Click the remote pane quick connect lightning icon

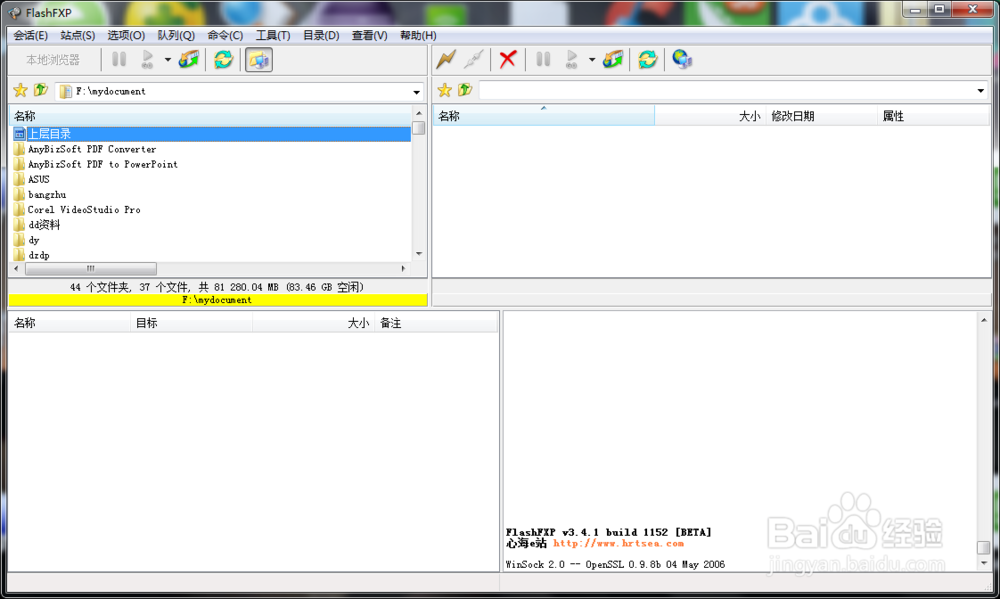coord(446,60)
